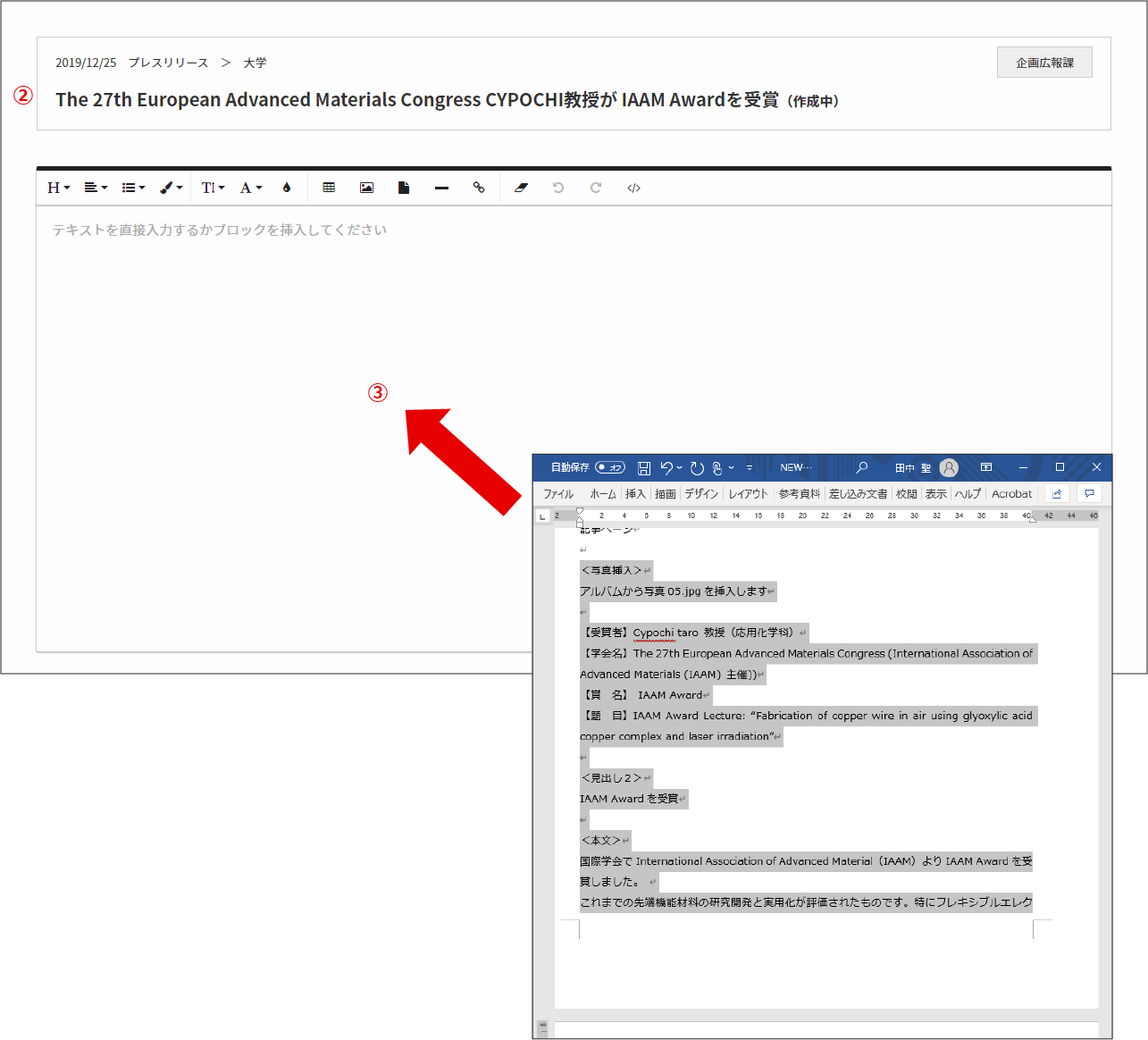Open the Undo history dropdown in Word
Screen dimensions: 1148x1040
click(680, 467)
